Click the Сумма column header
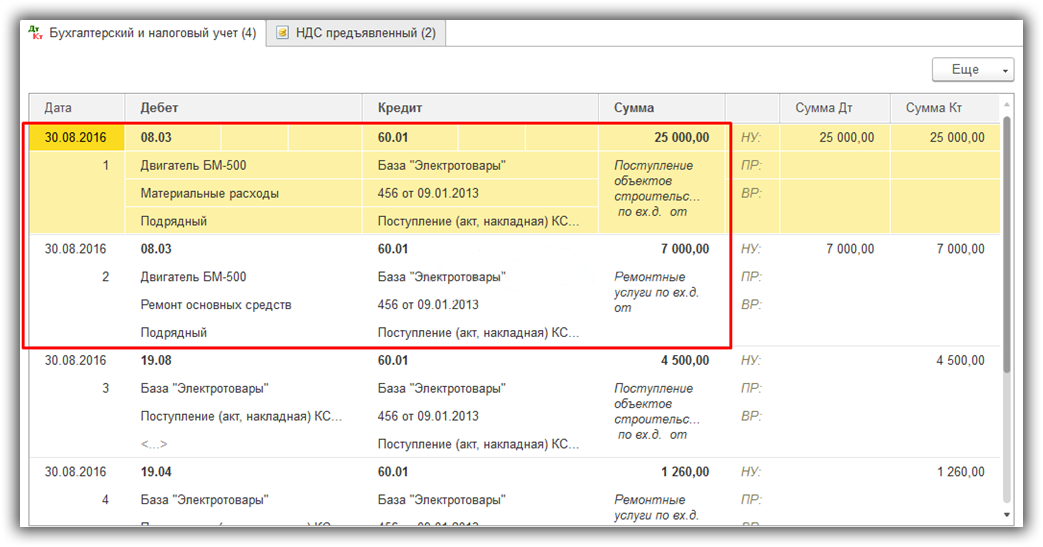The image size is (1043, 547). [634, 108]
